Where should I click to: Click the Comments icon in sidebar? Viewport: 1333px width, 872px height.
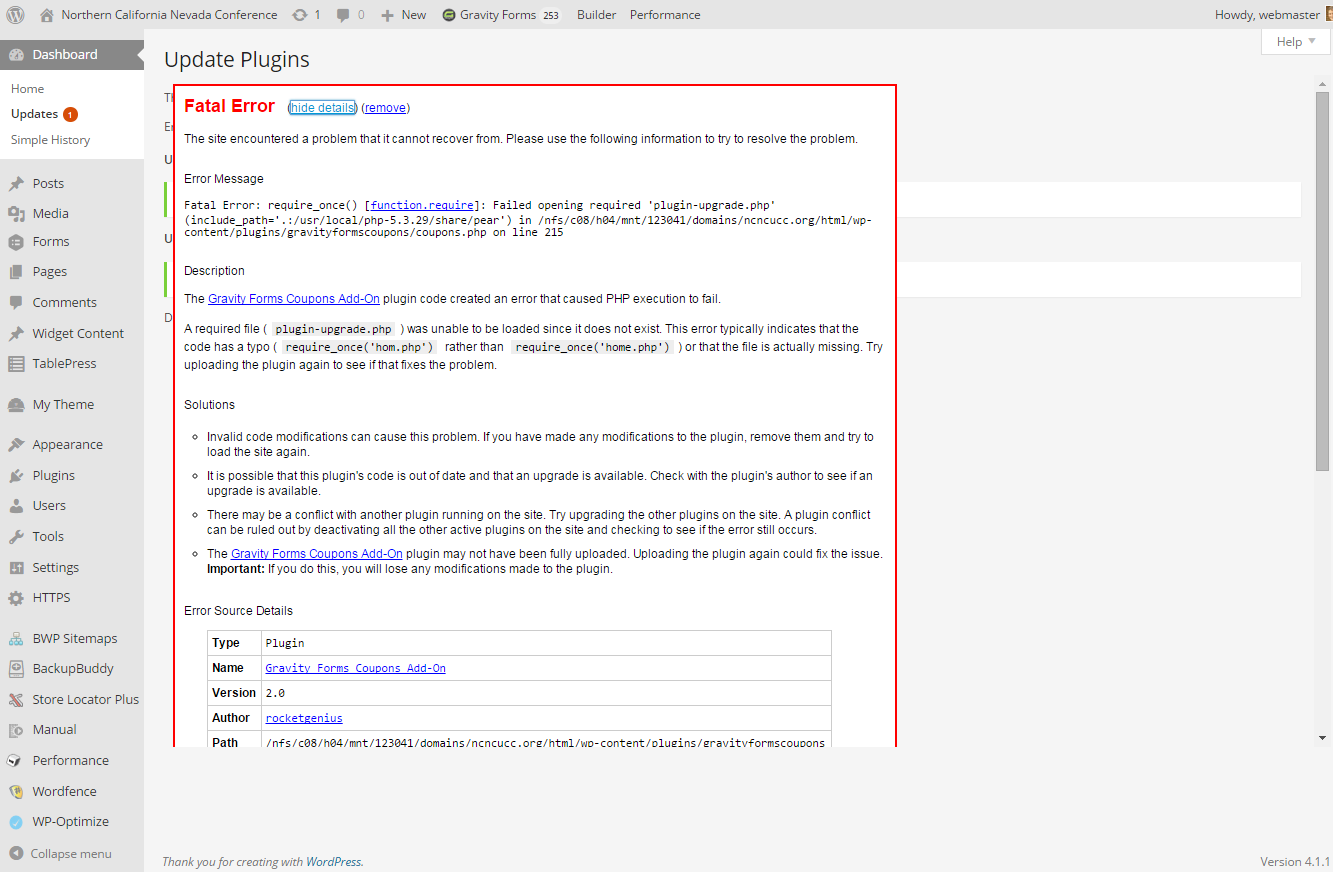(16, 302)
